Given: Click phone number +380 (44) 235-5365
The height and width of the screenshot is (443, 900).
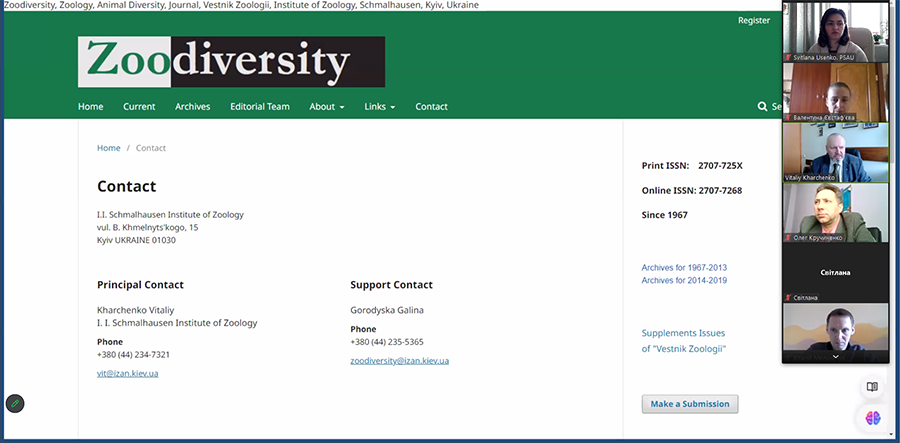Looking at the screenshot, I should [387, 342].
